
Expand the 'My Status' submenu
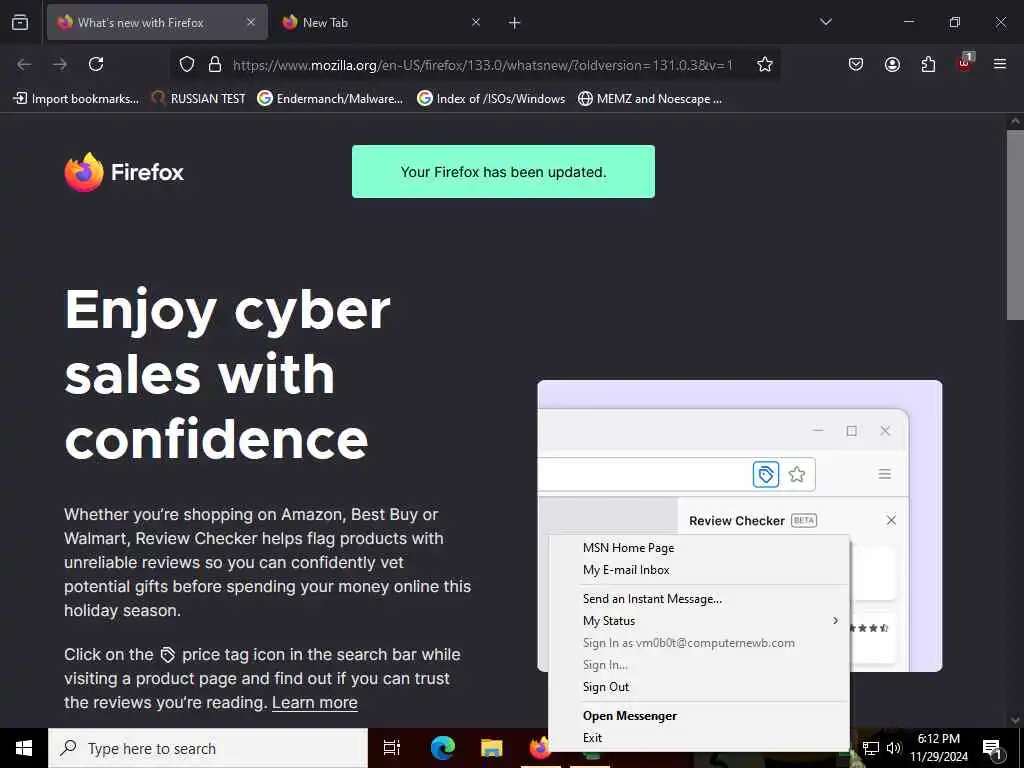click(699, 621)
